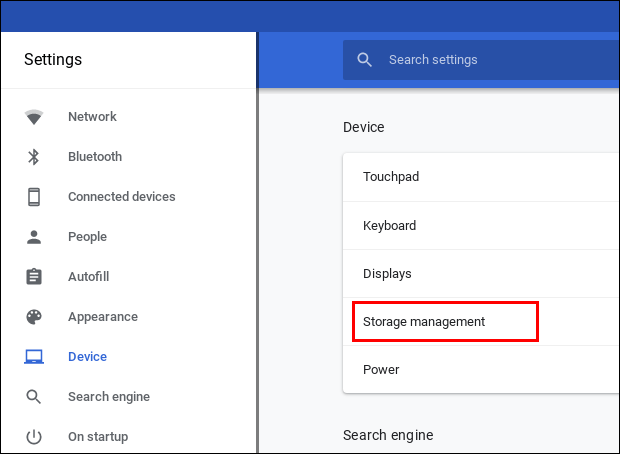Focus the Search settings field
The width and height of the screenshot is (620, 454).
click(x=490, y=60)
